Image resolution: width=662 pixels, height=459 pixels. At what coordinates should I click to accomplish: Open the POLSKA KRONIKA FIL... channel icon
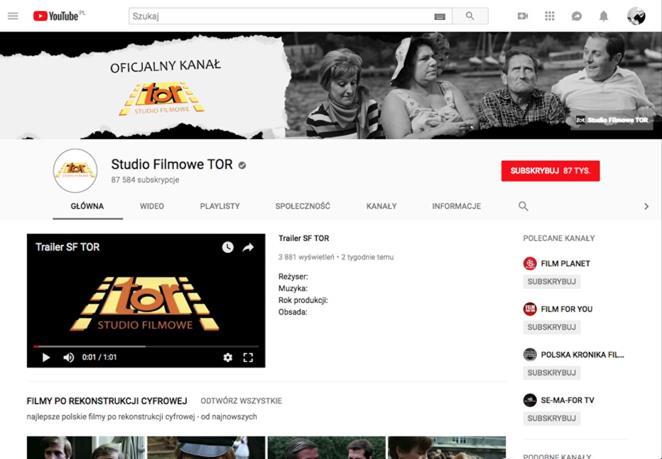click(530, 355)
